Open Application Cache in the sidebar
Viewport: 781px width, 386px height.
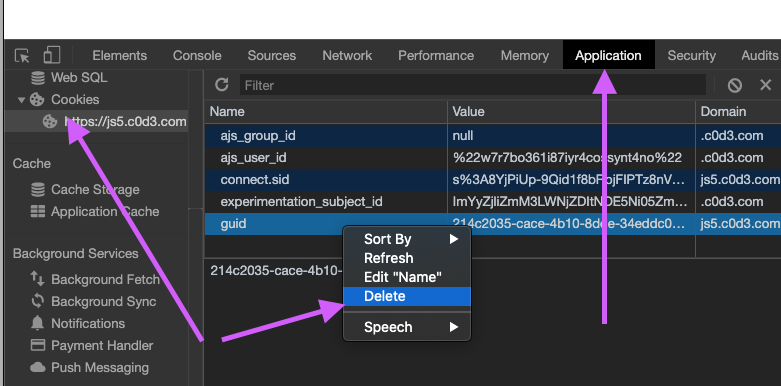point(95,211)
